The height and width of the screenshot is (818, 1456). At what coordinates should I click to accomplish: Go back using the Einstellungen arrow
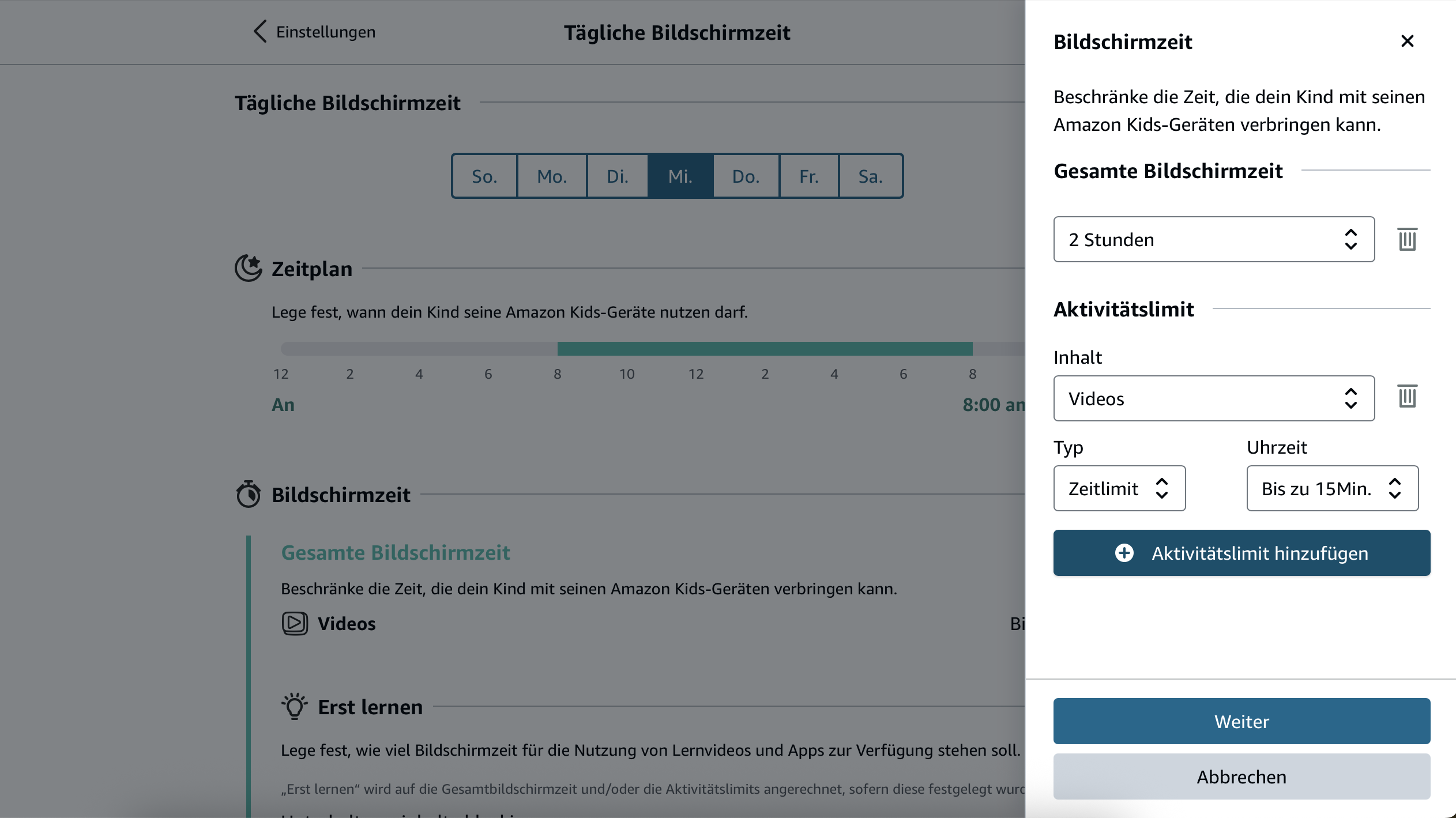click(261, 32)
